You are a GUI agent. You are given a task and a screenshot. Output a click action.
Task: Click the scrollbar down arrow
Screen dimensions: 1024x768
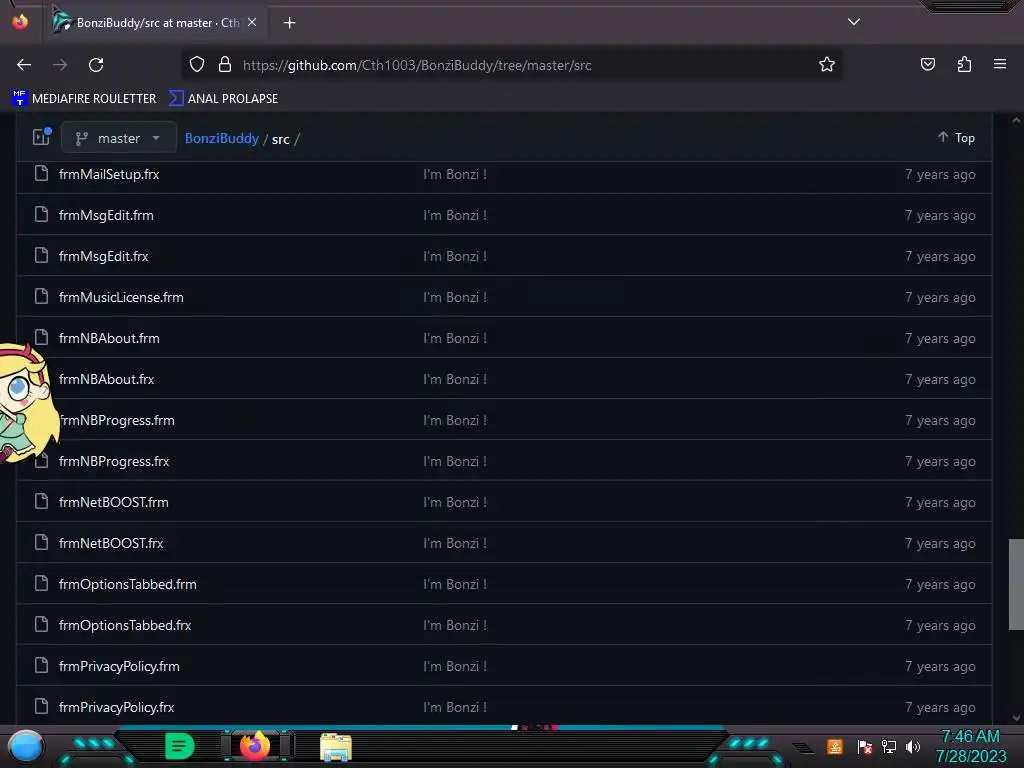(x=1016, y=718)
